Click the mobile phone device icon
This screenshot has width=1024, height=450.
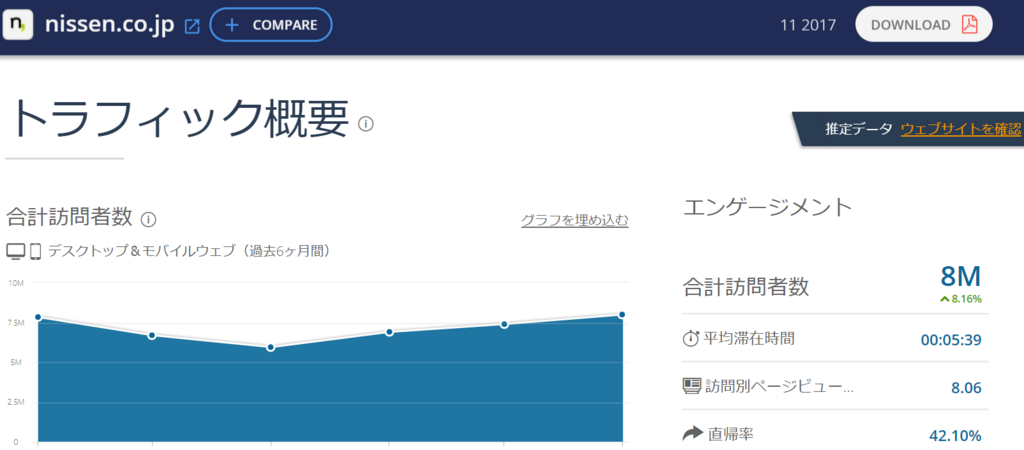[x=35, y=251]
